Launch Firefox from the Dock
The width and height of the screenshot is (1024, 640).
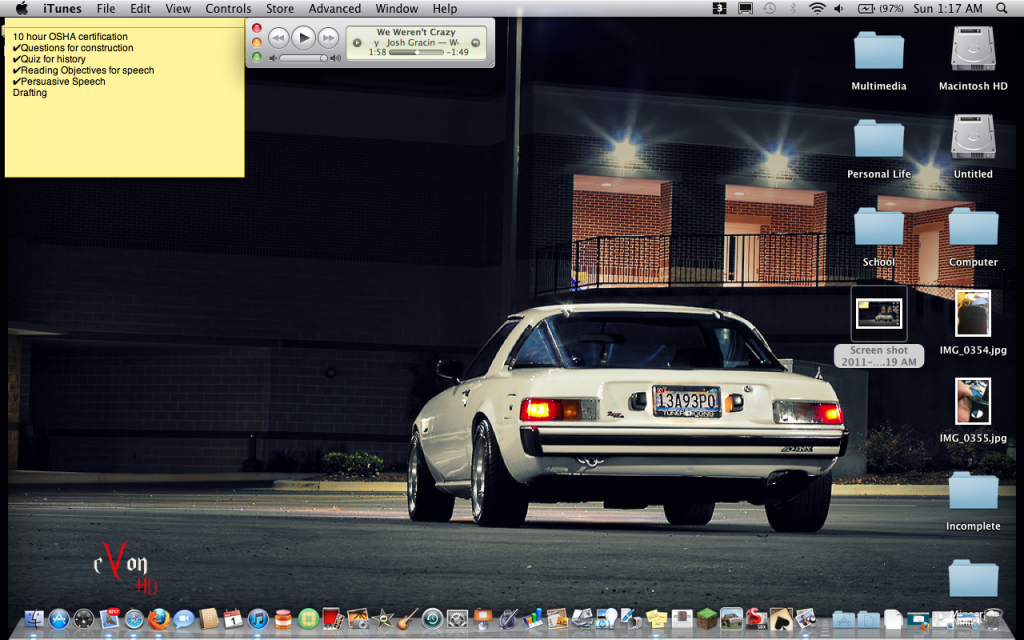click(158, 619)
